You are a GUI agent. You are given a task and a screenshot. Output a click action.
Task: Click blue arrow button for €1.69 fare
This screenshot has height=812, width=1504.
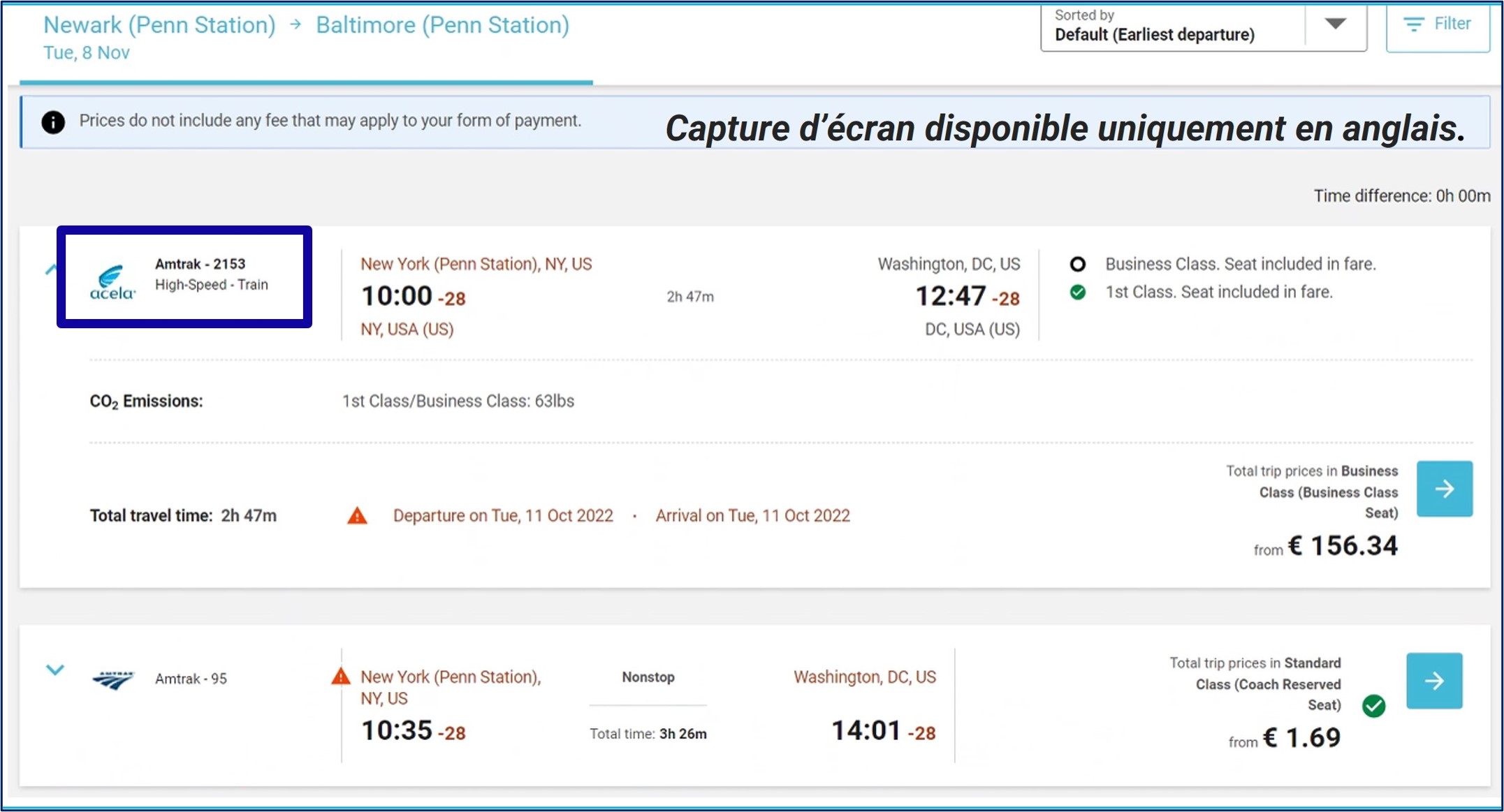coord(1433,681)
